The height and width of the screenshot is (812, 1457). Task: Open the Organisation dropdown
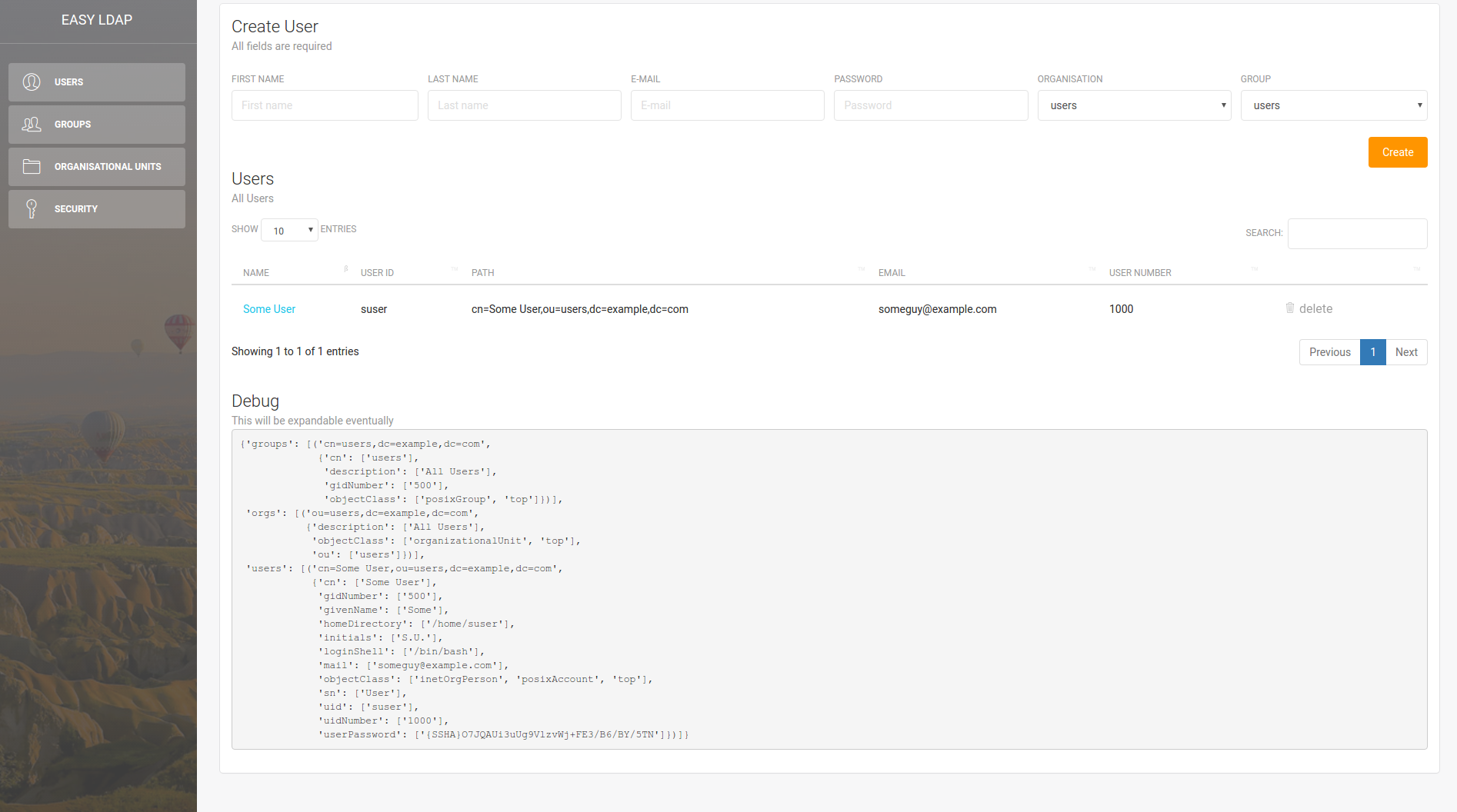(1134, 105)
